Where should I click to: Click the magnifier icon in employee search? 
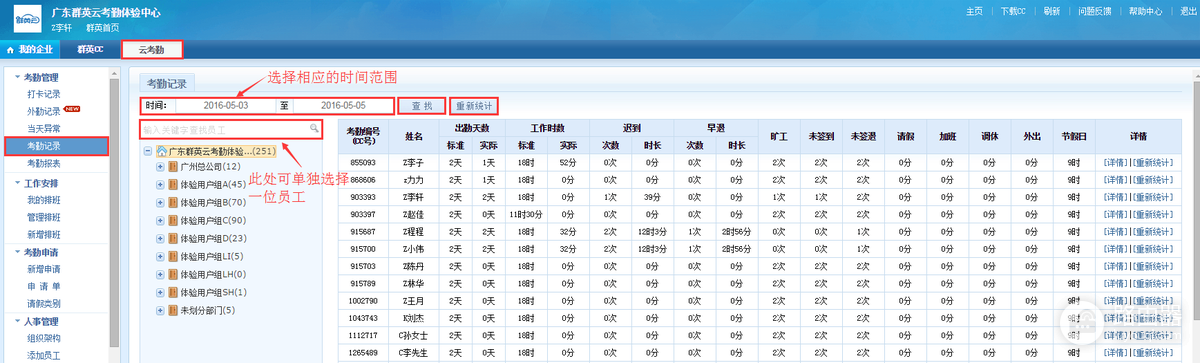pos(313,129)
